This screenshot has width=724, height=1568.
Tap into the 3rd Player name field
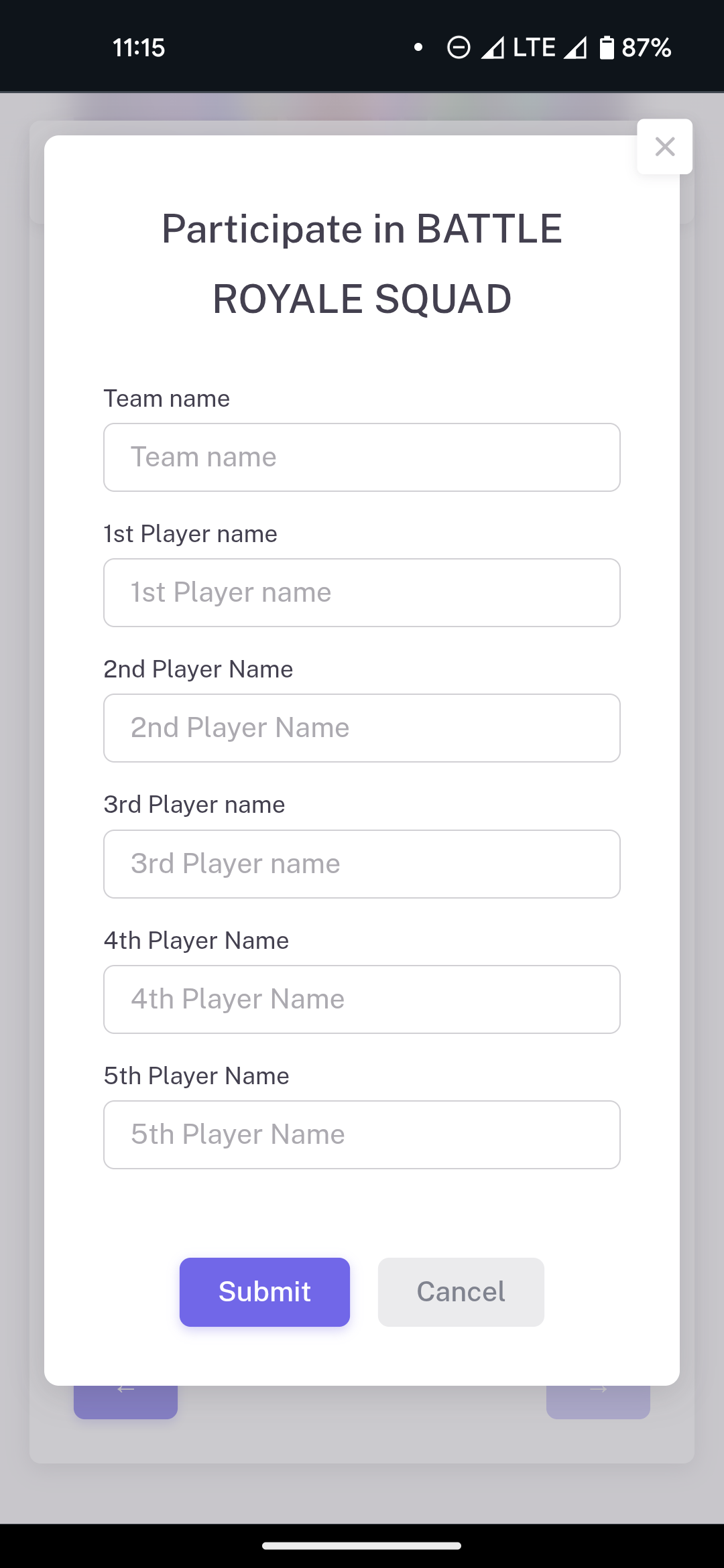[x=362, y=864]
